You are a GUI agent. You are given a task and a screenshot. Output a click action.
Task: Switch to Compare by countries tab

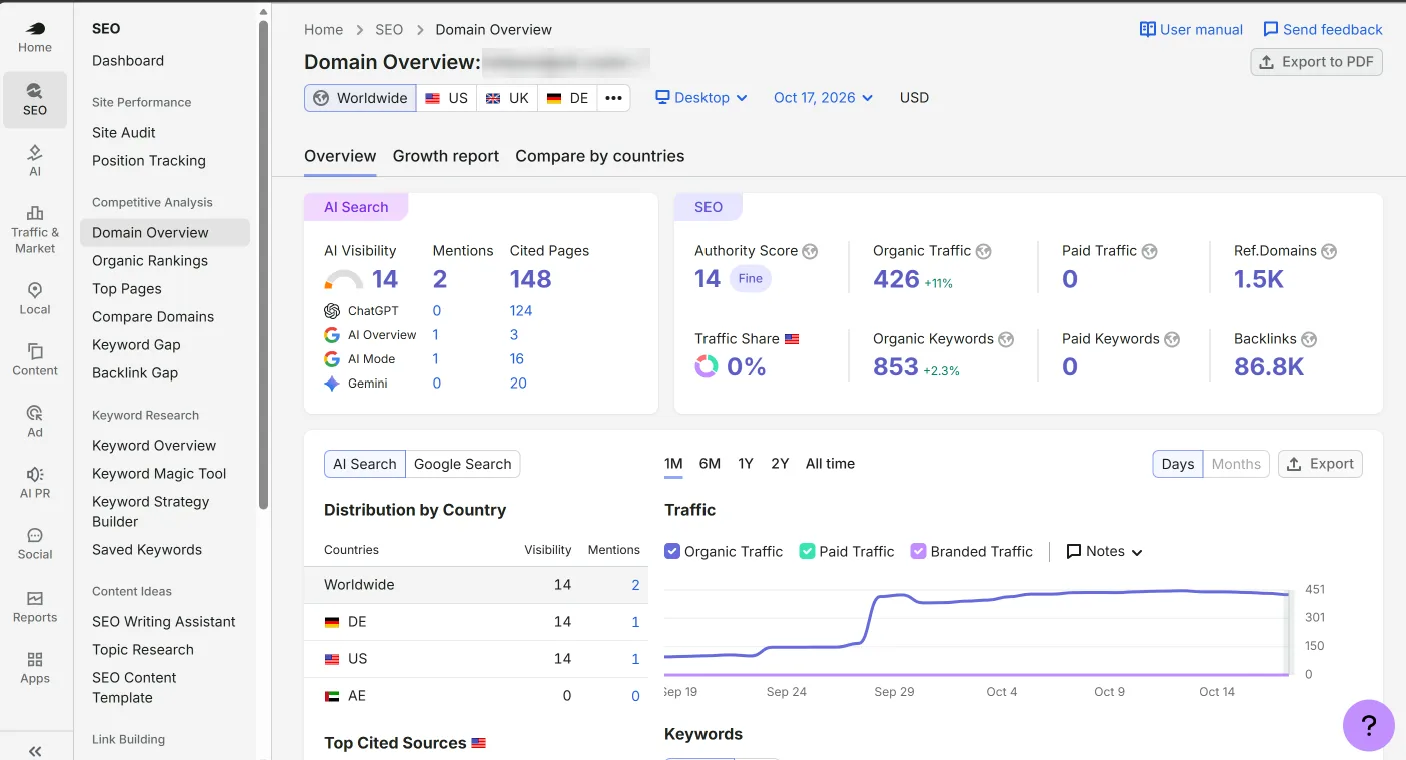pyautogui.click(x=600, y=156)
